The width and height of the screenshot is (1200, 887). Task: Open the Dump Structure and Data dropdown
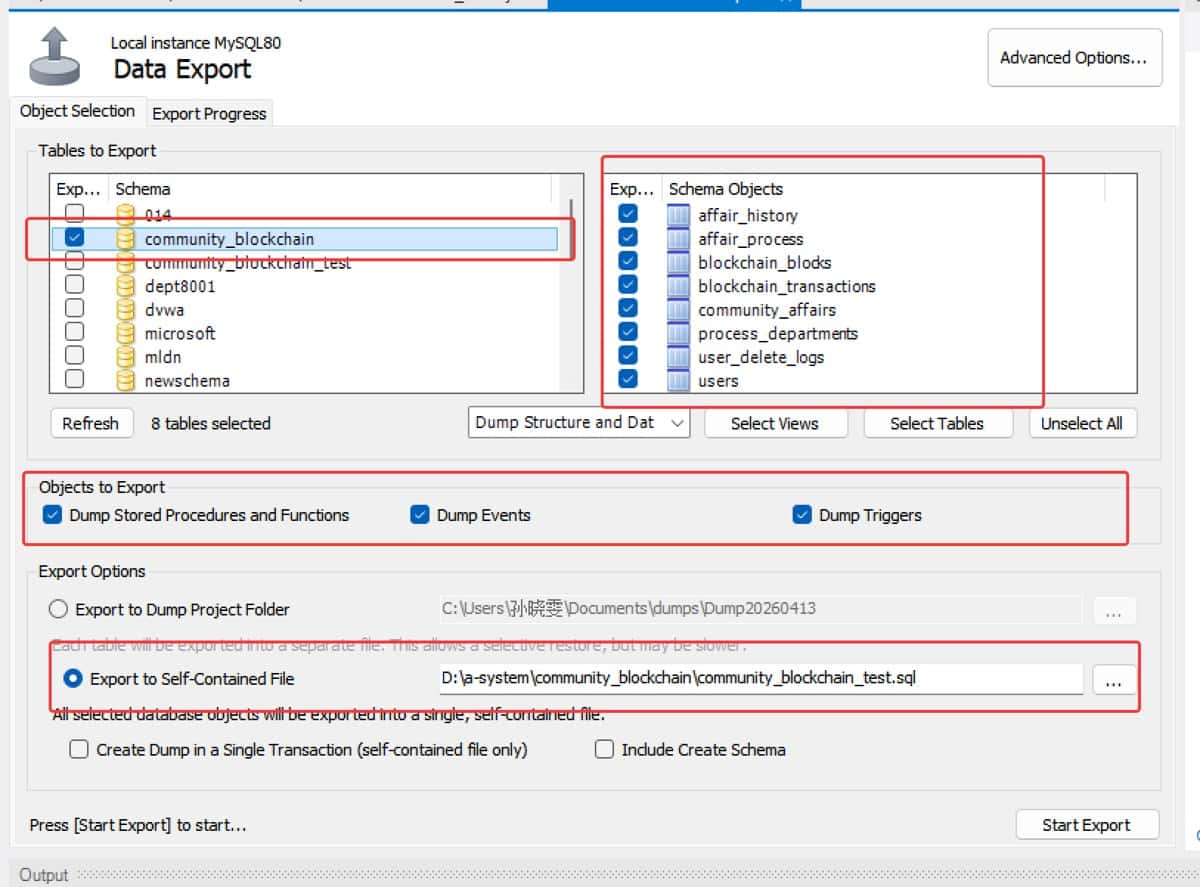tap(578, 423)
